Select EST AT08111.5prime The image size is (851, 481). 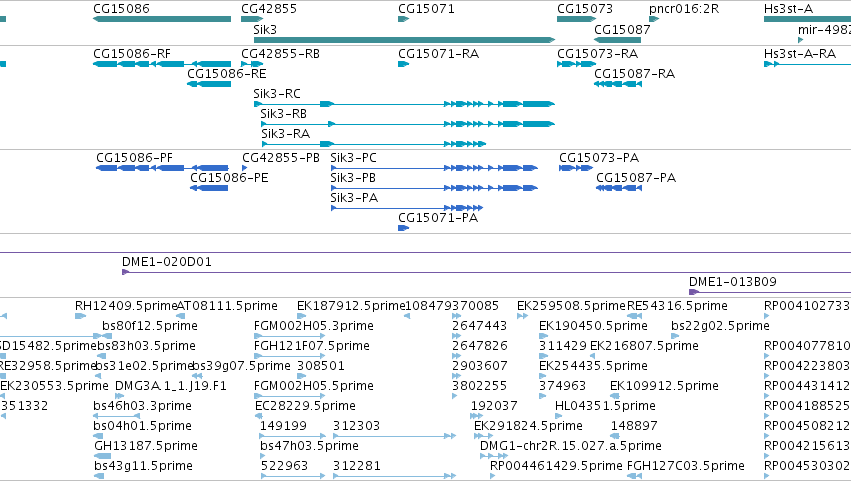click(x=227, y=306)
